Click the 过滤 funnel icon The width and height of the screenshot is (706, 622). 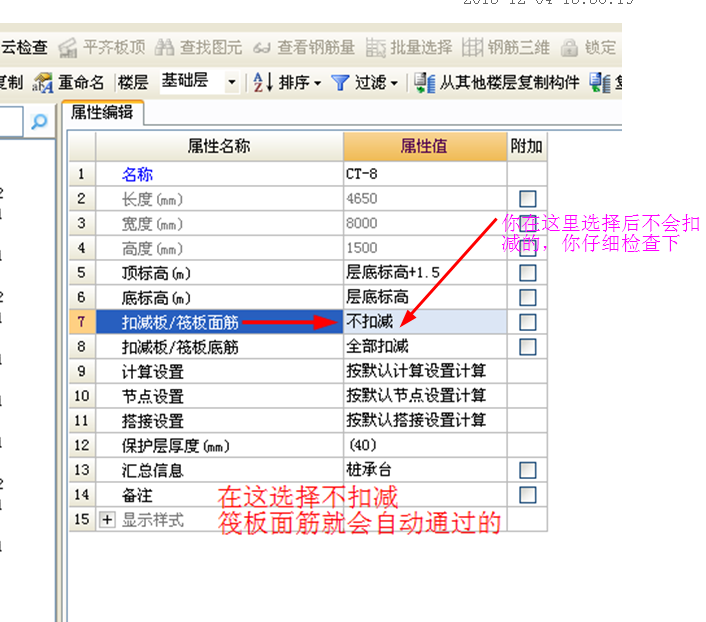coord(340,83)
